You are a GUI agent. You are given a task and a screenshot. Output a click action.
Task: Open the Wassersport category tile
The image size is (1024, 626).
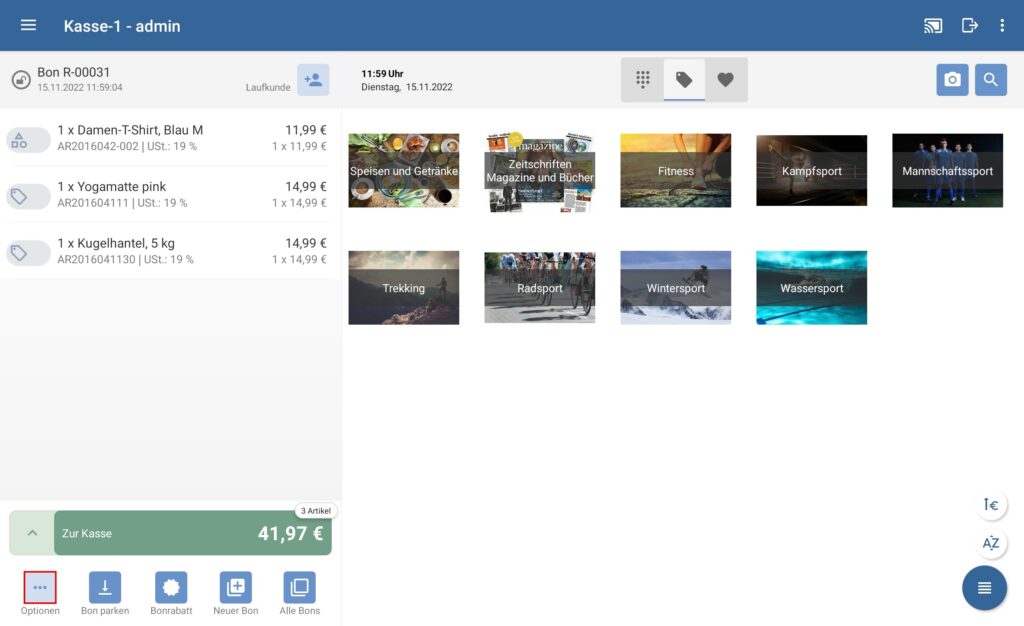pyautogui.click(x=811, y=288)
